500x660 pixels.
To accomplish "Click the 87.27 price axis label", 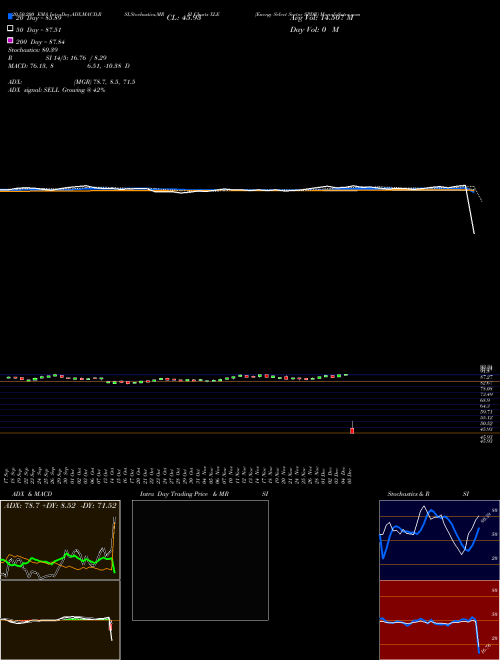I will 487,378.
